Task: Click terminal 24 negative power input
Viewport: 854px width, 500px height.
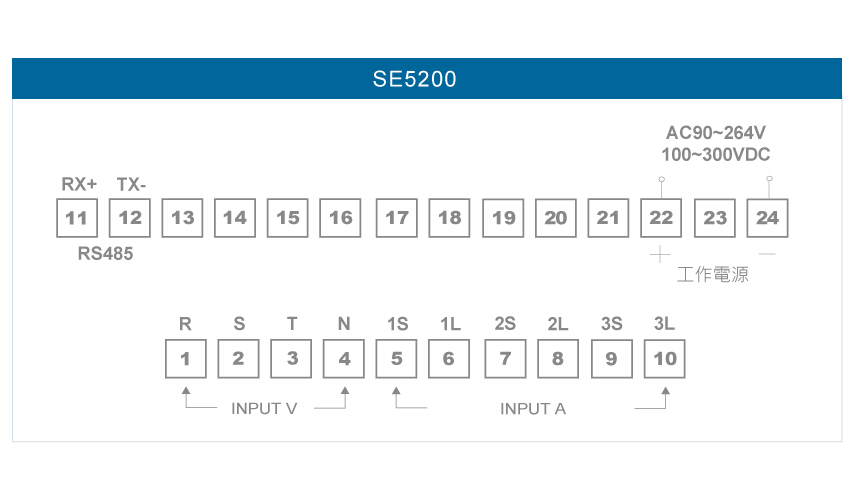Action: click(x=767, y=218)
